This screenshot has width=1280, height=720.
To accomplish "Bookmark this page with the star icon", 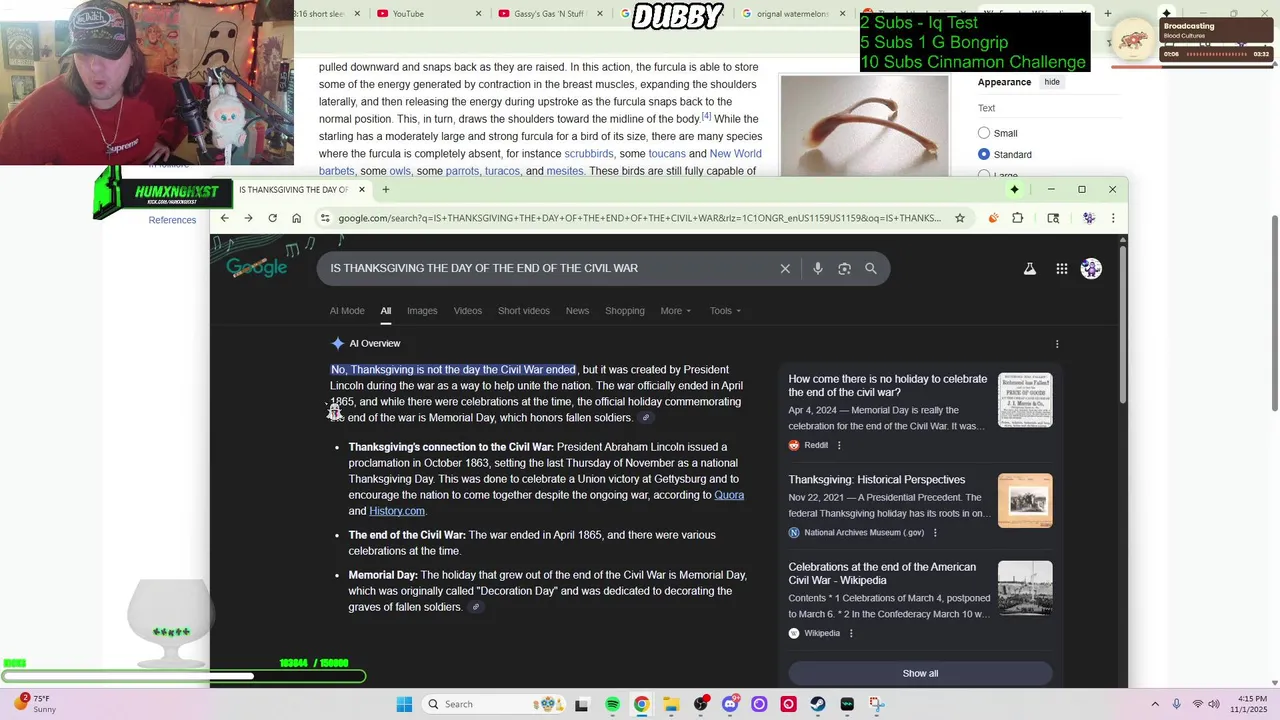I will 960,218.
